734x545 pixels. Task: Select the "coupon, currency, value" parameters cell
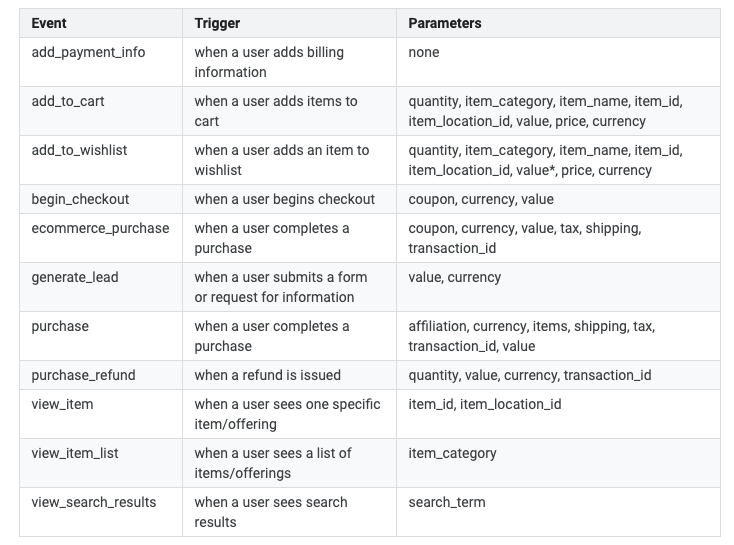(481, 199)
